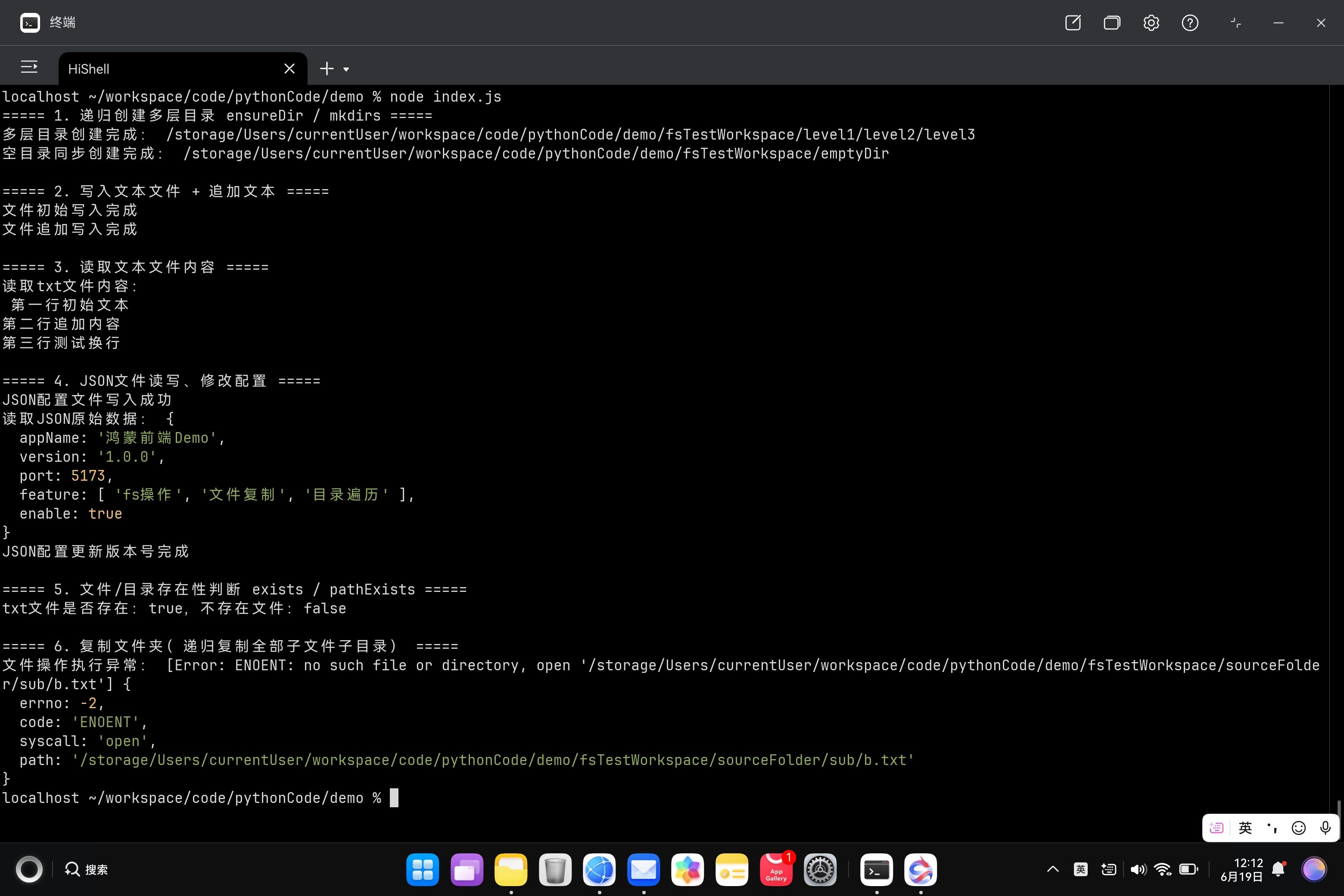The height and width of the screenshot is (896, 1344).
Task: Open the launcher circle button on taskbar
Action: click(28, 870)
